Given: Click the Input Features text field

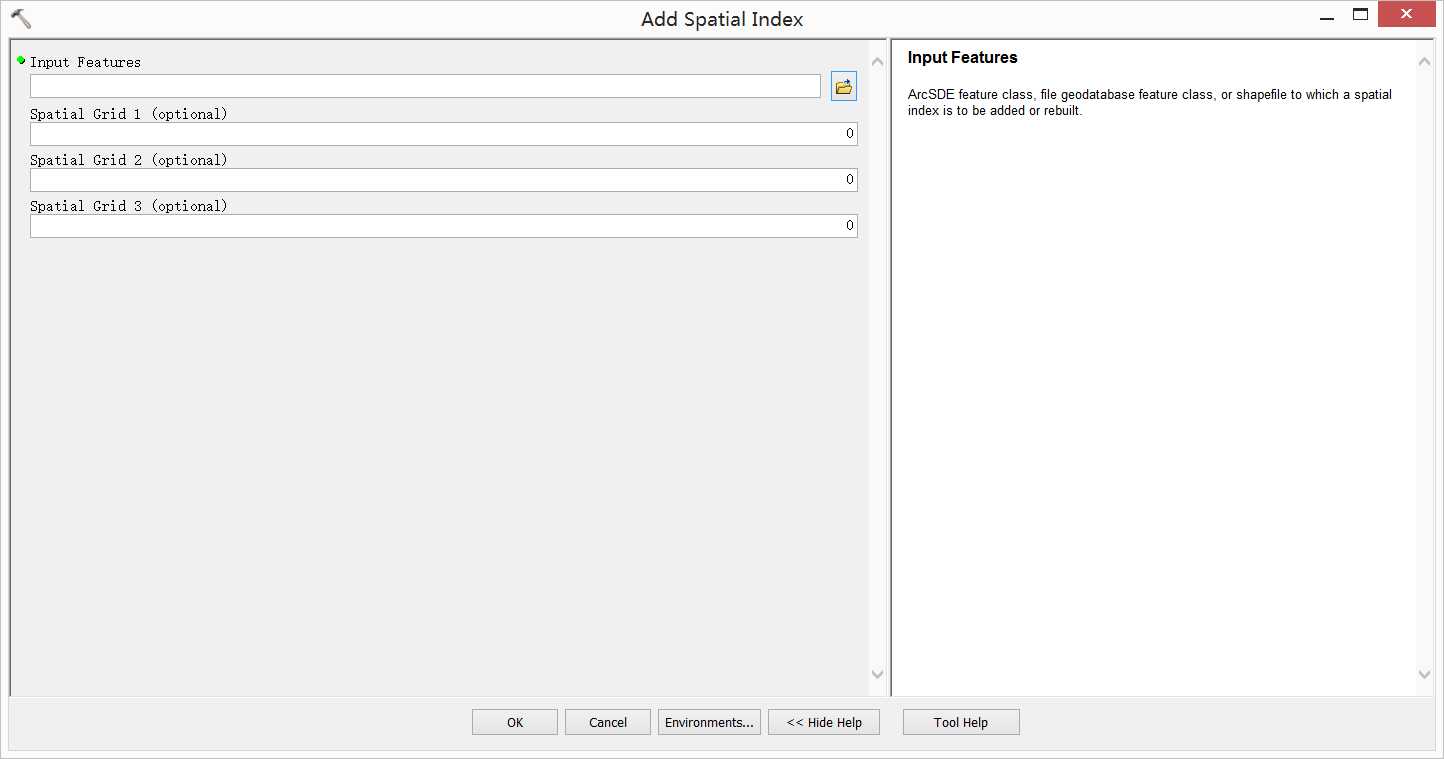Looking at the screenshot, I should pyautogui.click(x=425, y=87).
